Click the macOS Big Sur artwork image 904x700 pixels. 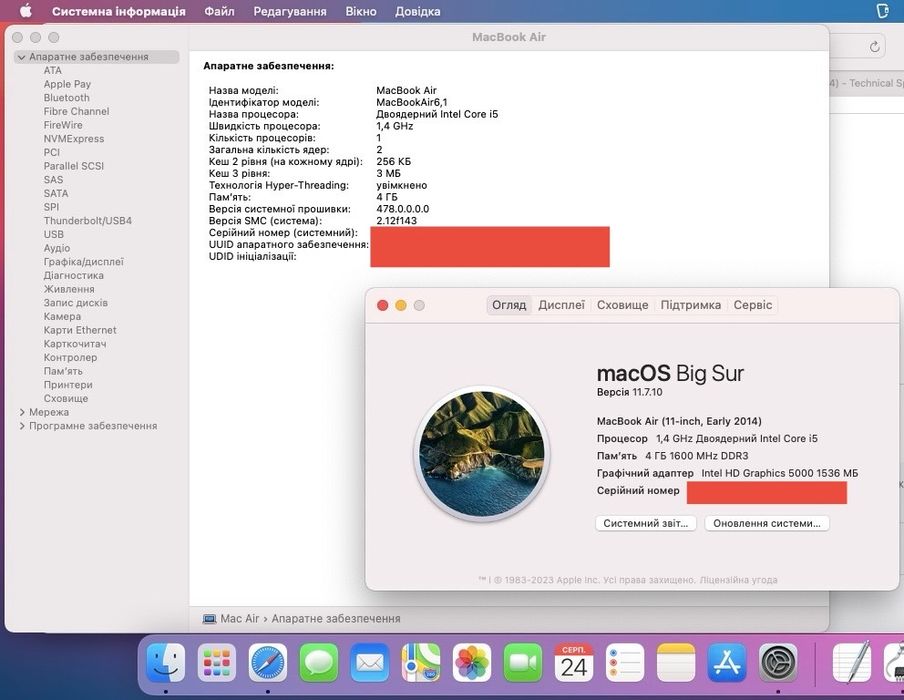(481, 454)
